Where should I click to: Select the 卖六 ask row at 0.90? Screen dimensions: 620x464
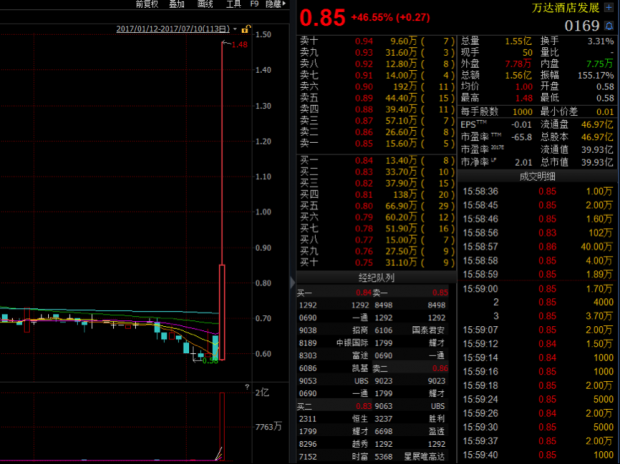376,87
